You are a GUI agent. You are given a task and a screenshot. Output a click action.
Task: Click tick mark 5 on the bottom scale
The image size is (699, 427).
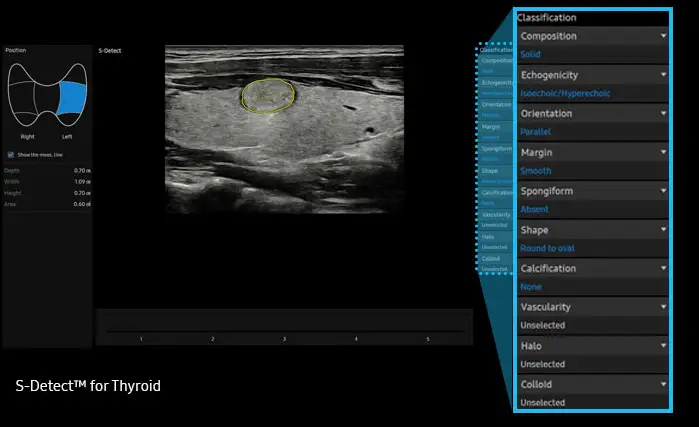tap(428, 339)
